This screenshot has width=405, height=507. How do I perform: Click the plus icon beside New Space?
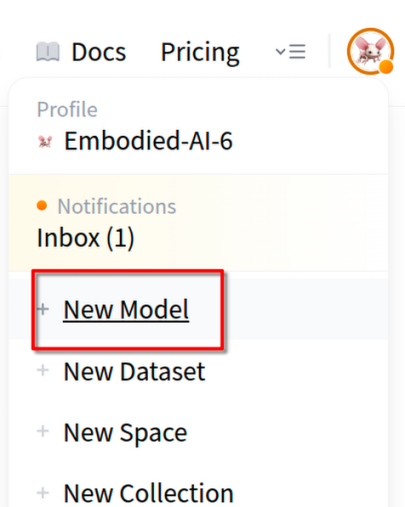point(43,431)
